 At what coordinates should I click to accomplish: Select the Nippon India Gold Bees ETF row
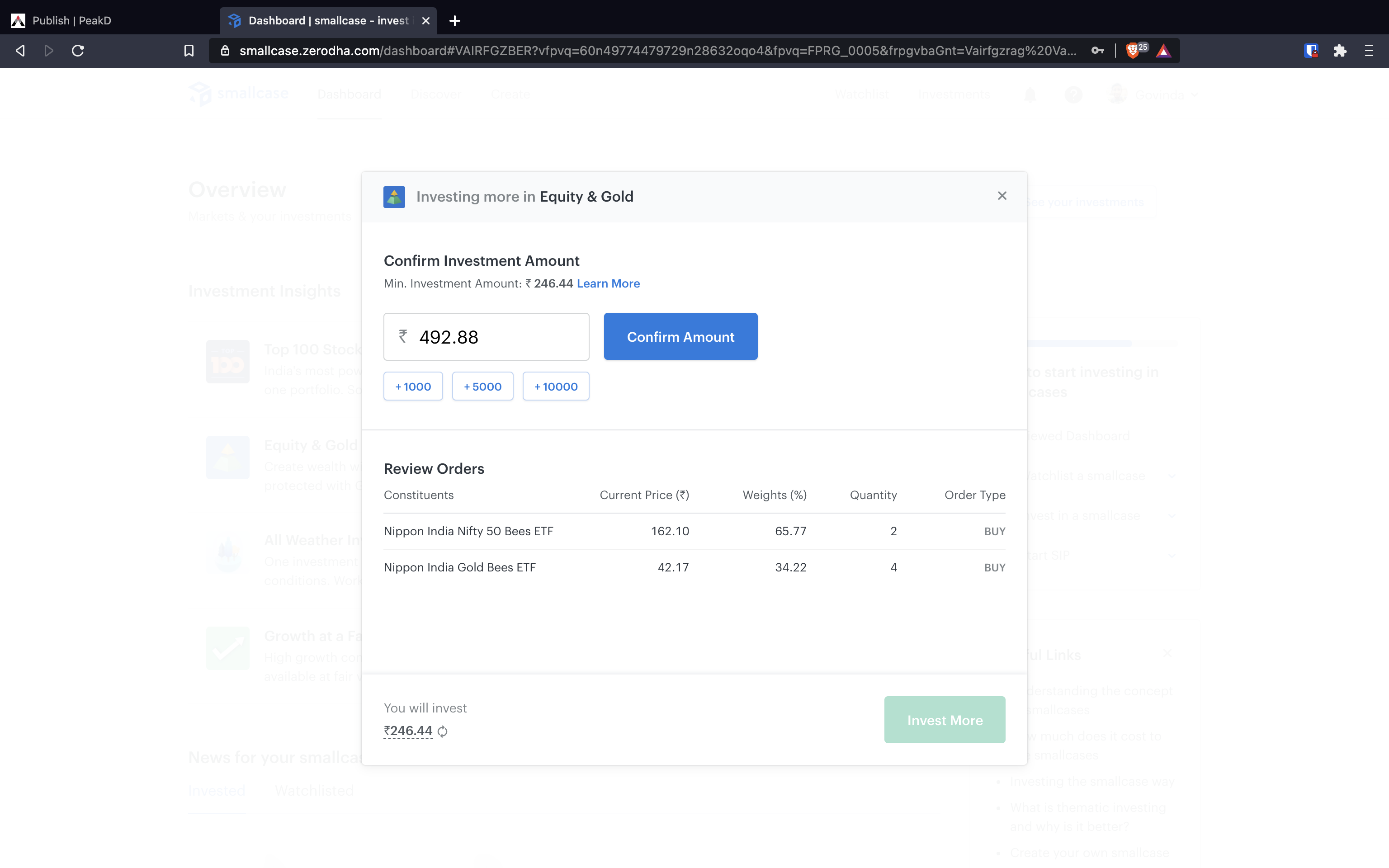(x=694, y=567)
